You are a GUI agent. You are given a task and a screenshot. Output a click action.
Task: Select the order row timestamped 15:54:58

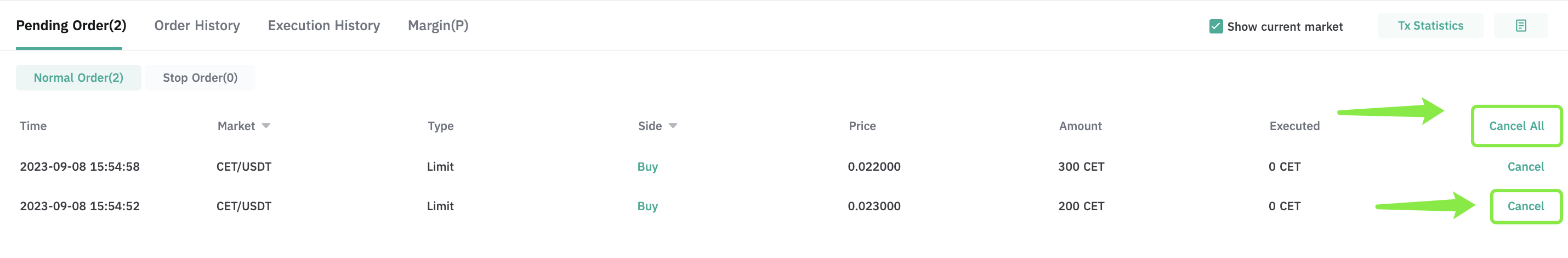click(784, 166)
